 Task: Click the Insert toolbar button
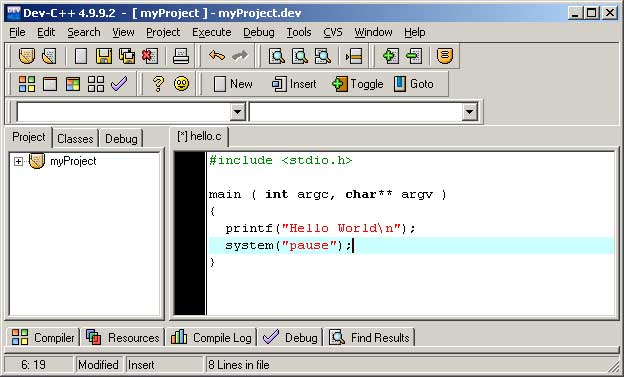(x=294, y=84)
